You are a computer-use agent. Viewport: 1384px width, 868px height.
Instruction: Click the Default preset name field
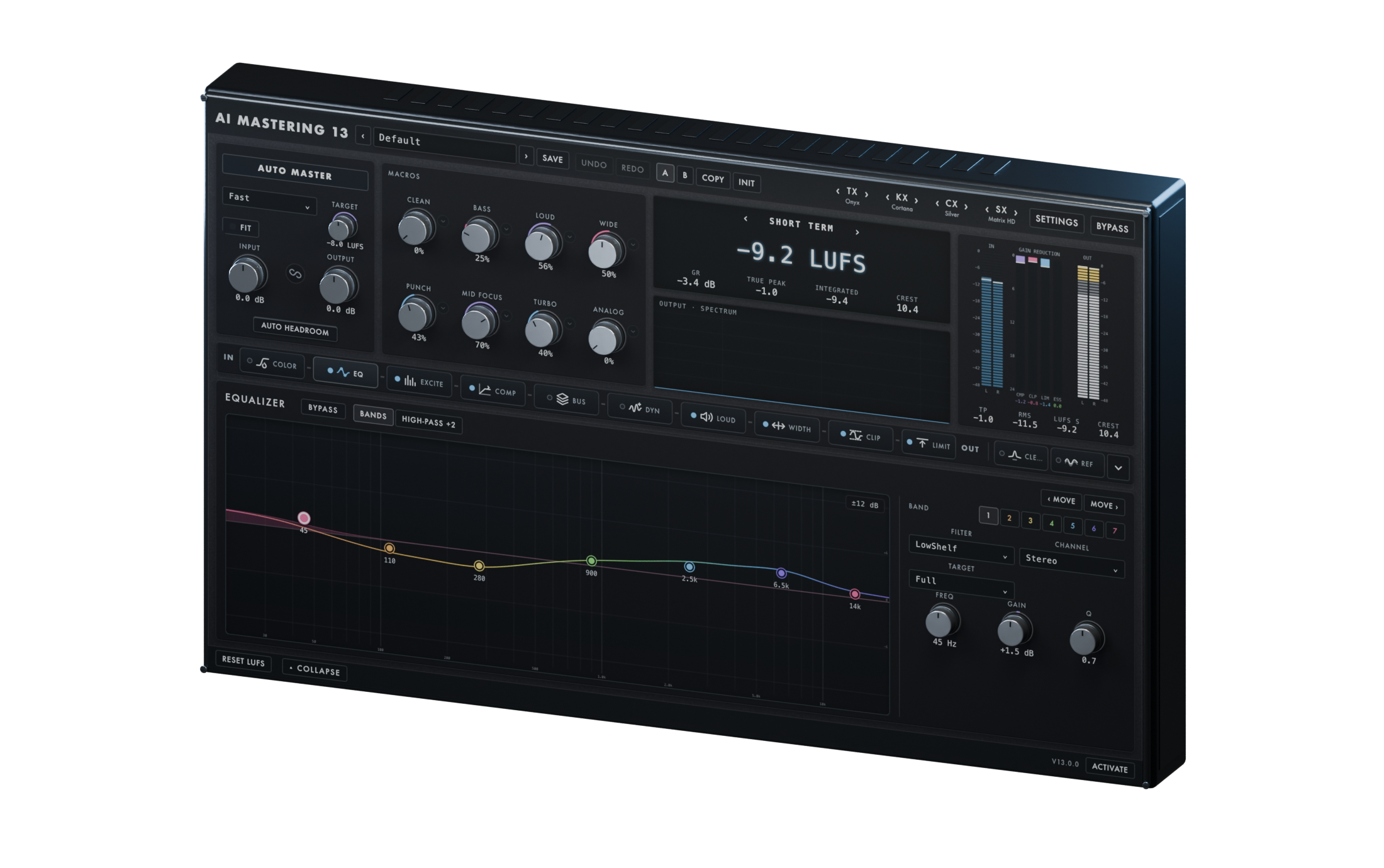click(445, 146)
